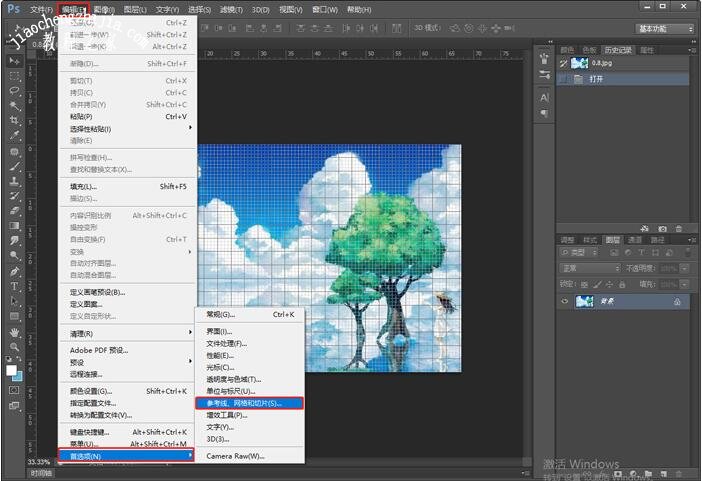Image resolution: width=702 pixels, height=481 pixels.
Task: Switch to the 通道 tab
Action: (x=635, y=240)
